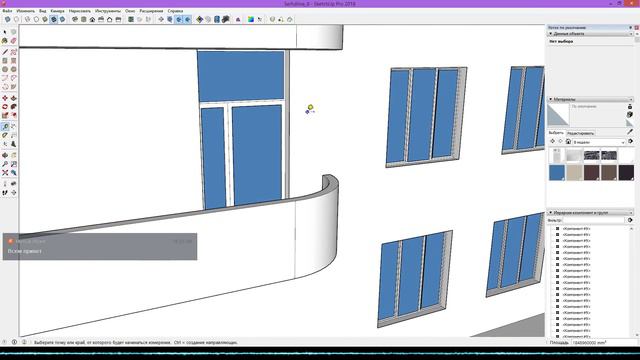Go back in materials browser

[x=553, y=141]
